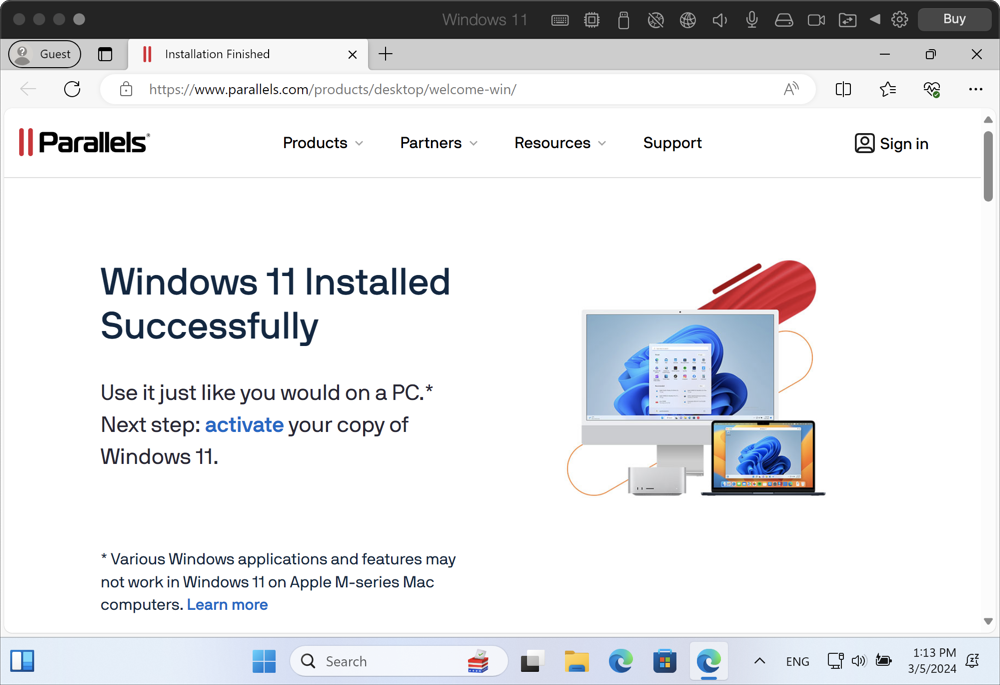Click the Buy button
The width and height of the screenshot is (1000, 685).
[x=954, y=19]
